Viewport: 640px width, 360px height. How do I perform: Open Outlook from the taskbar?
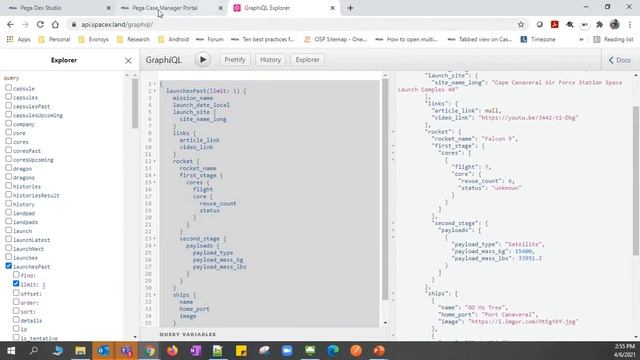[103, 351]
